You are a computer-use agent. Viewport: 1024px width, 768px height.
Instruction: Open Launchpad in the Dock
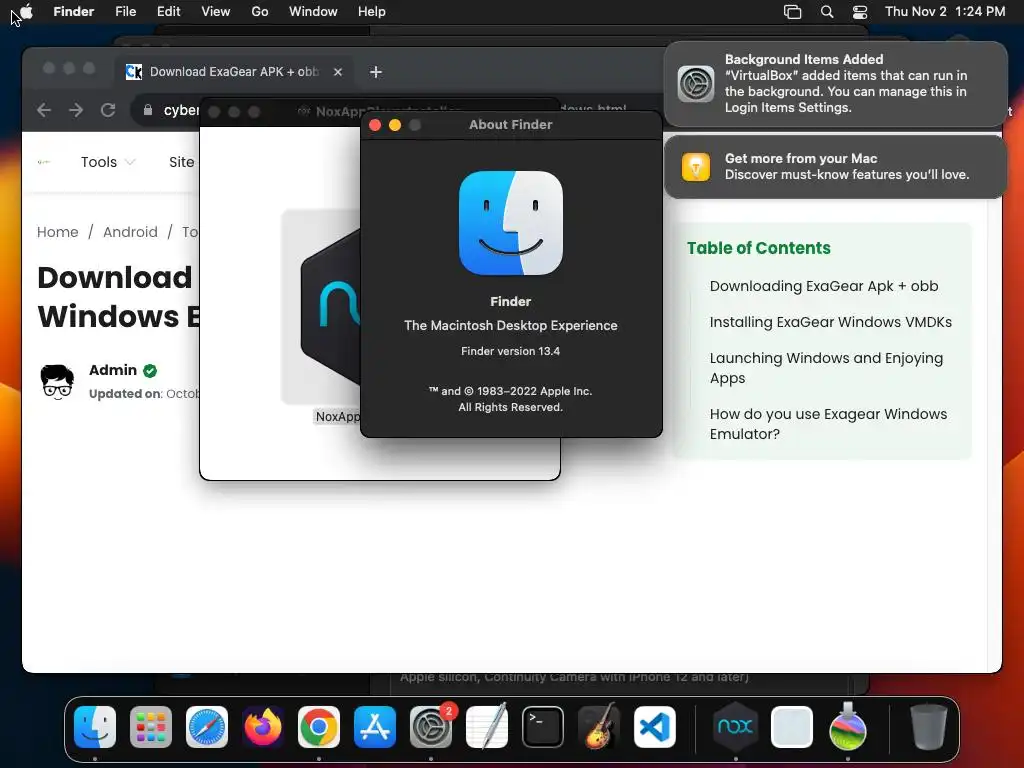click(151, 727)
